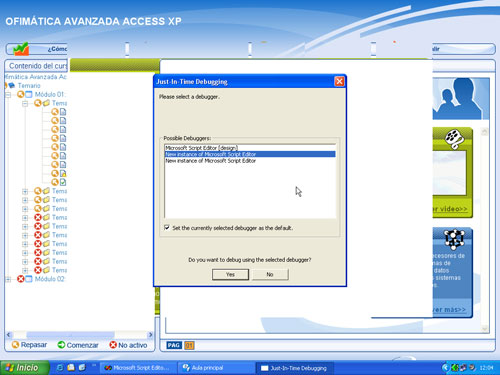The width and height of the screenshot is (500, 375).
Task: Click the orange review icon beside Módulo 01
Action: click(x=21, y=94)
